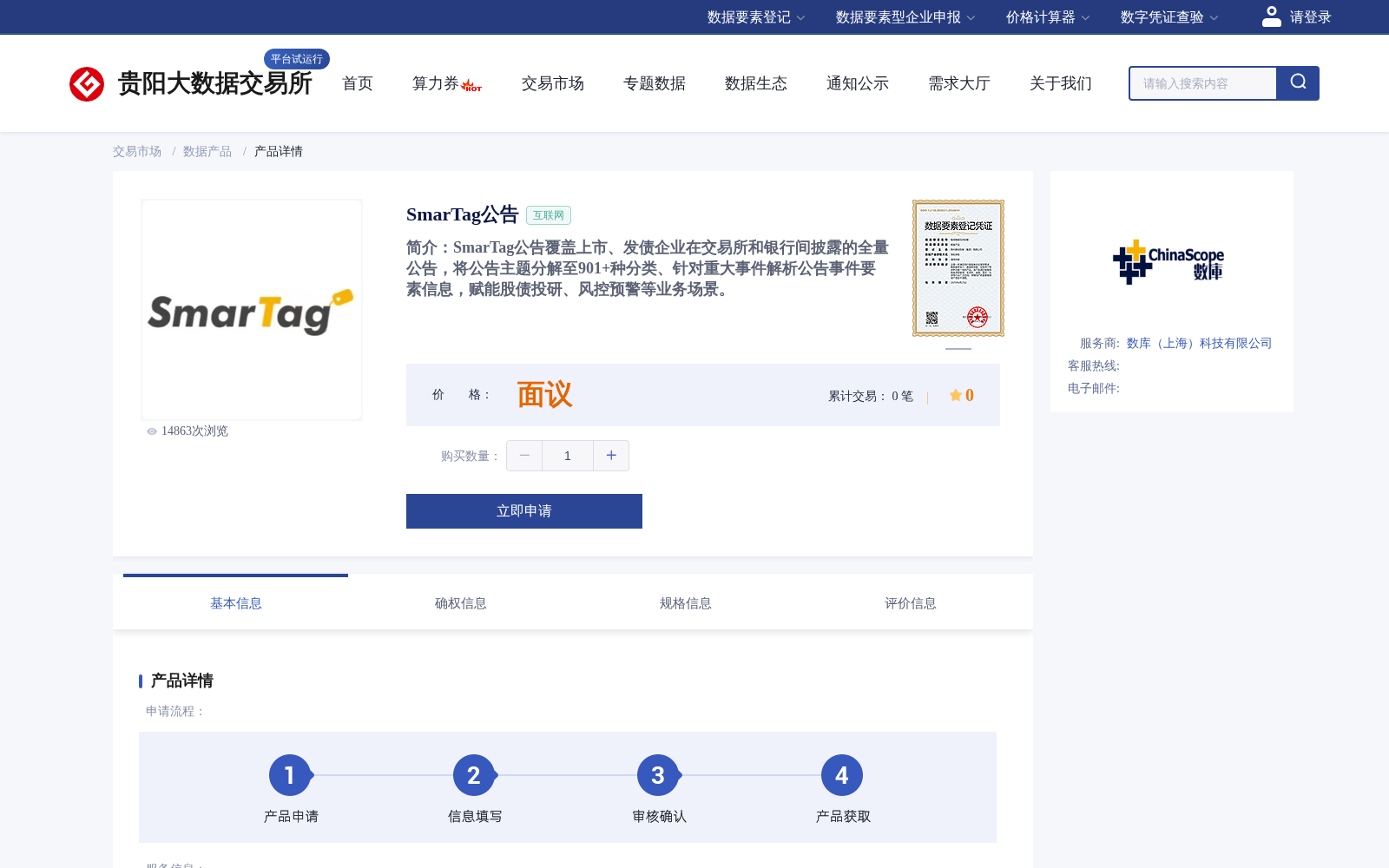
Task: Click the 电子邮件 label
Action: pyautogui.click(x=1094, y=388)
